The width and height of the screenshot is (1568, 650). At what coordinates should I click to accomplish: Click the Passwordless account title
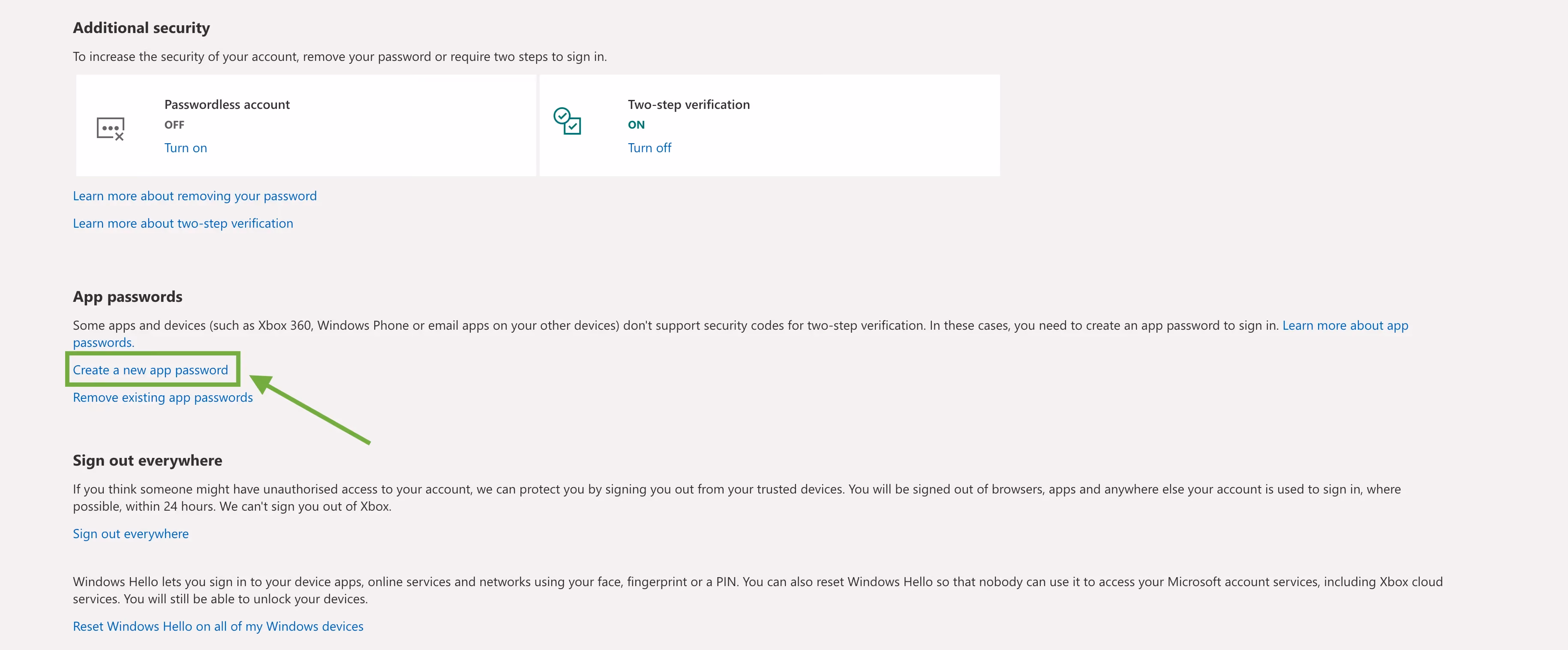point(227,105)
